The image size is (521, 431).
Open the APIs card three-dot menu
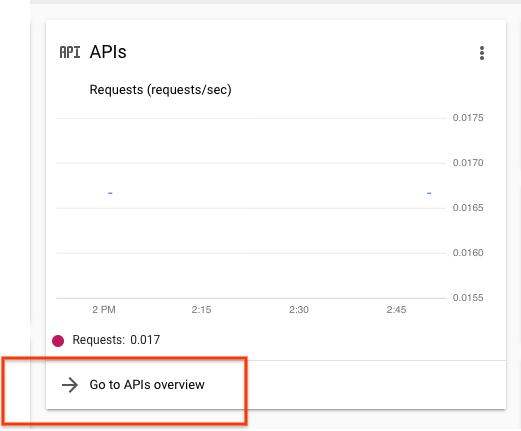point(482,53)
